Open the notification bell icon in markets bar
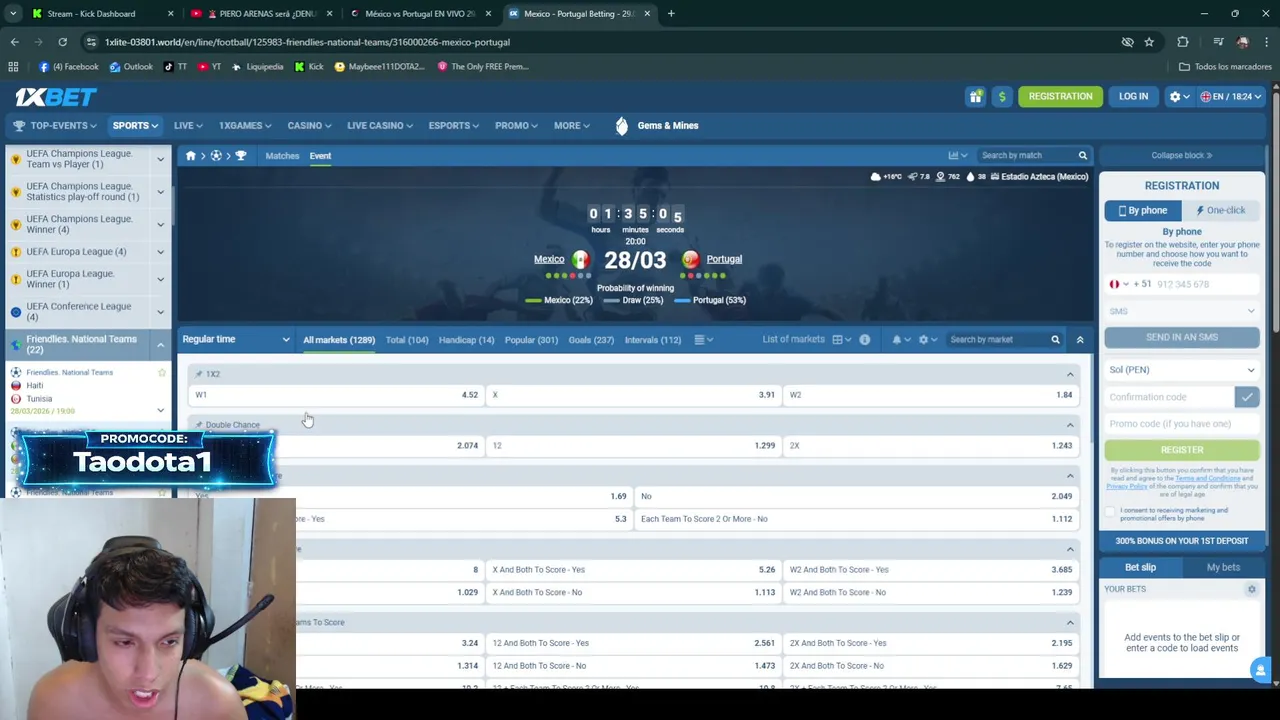 pos(896,340)
